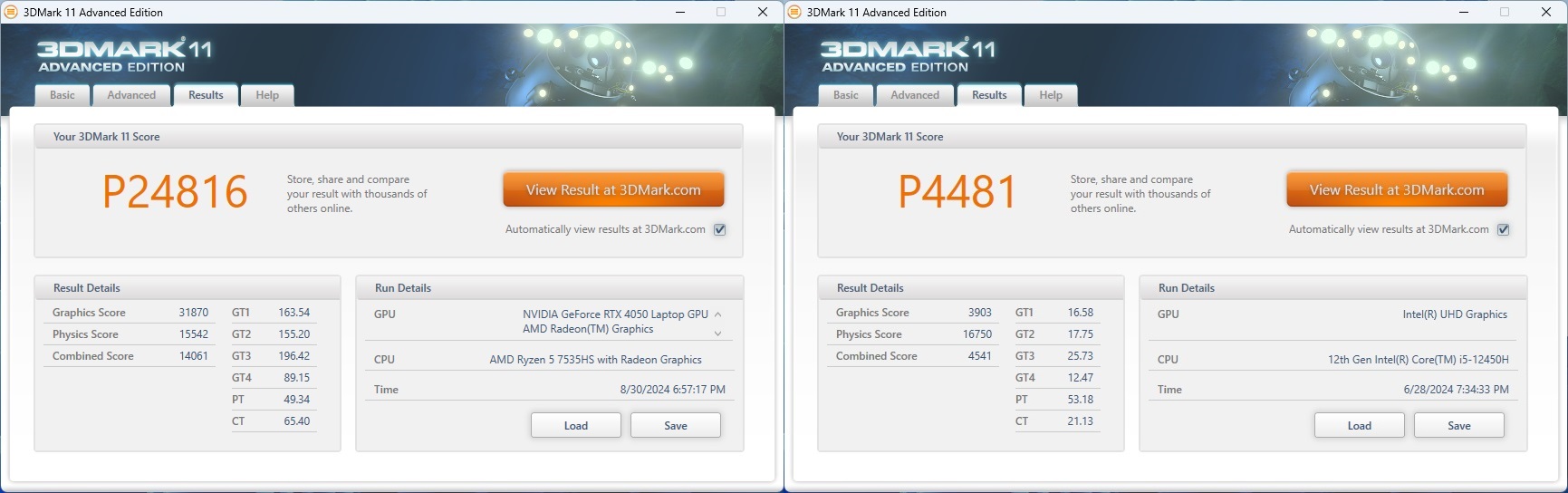Click CT value 21.13
This screenshot has height=493, width=1568.
point(1081,421)
